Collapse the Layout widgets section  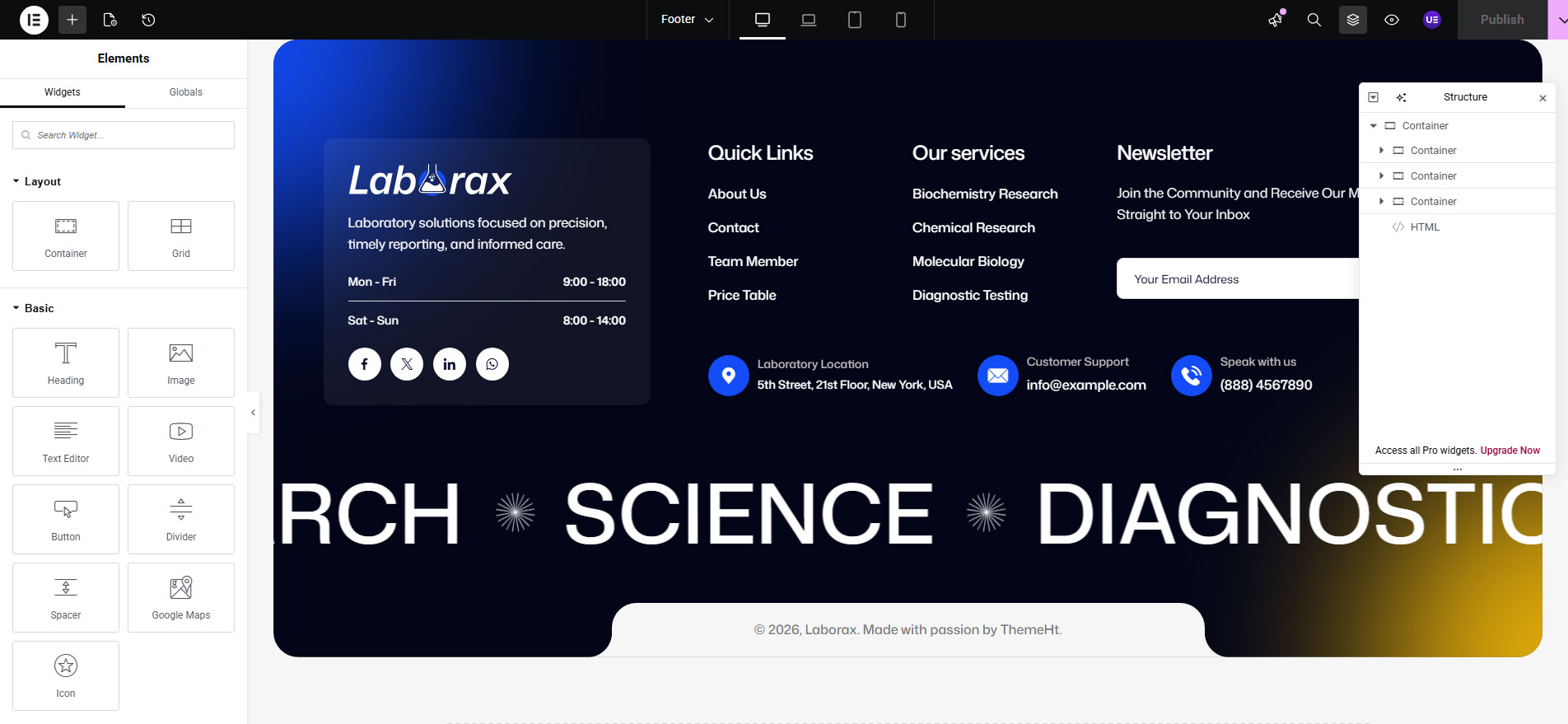pyautogui.click(x=37, y=181)
